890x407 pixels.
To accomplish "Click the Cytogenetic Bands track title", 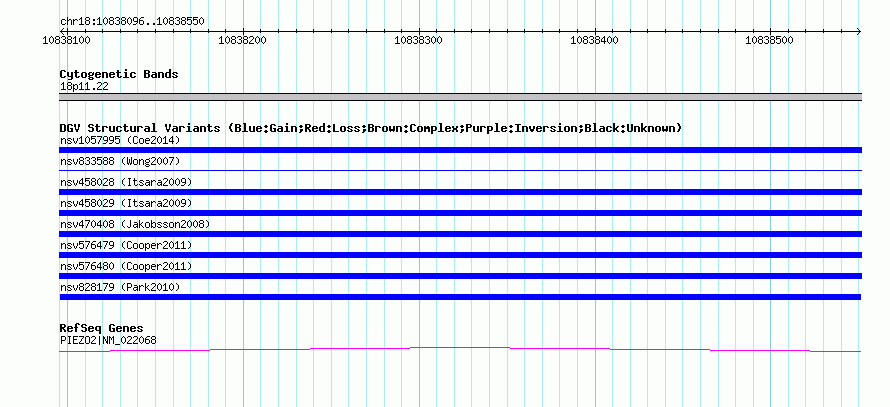I will [x=119, y=74].
